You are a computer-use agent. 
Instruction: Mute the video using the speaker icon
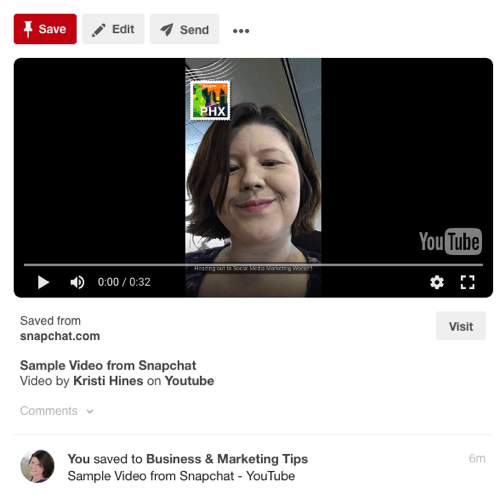point(77,282)
